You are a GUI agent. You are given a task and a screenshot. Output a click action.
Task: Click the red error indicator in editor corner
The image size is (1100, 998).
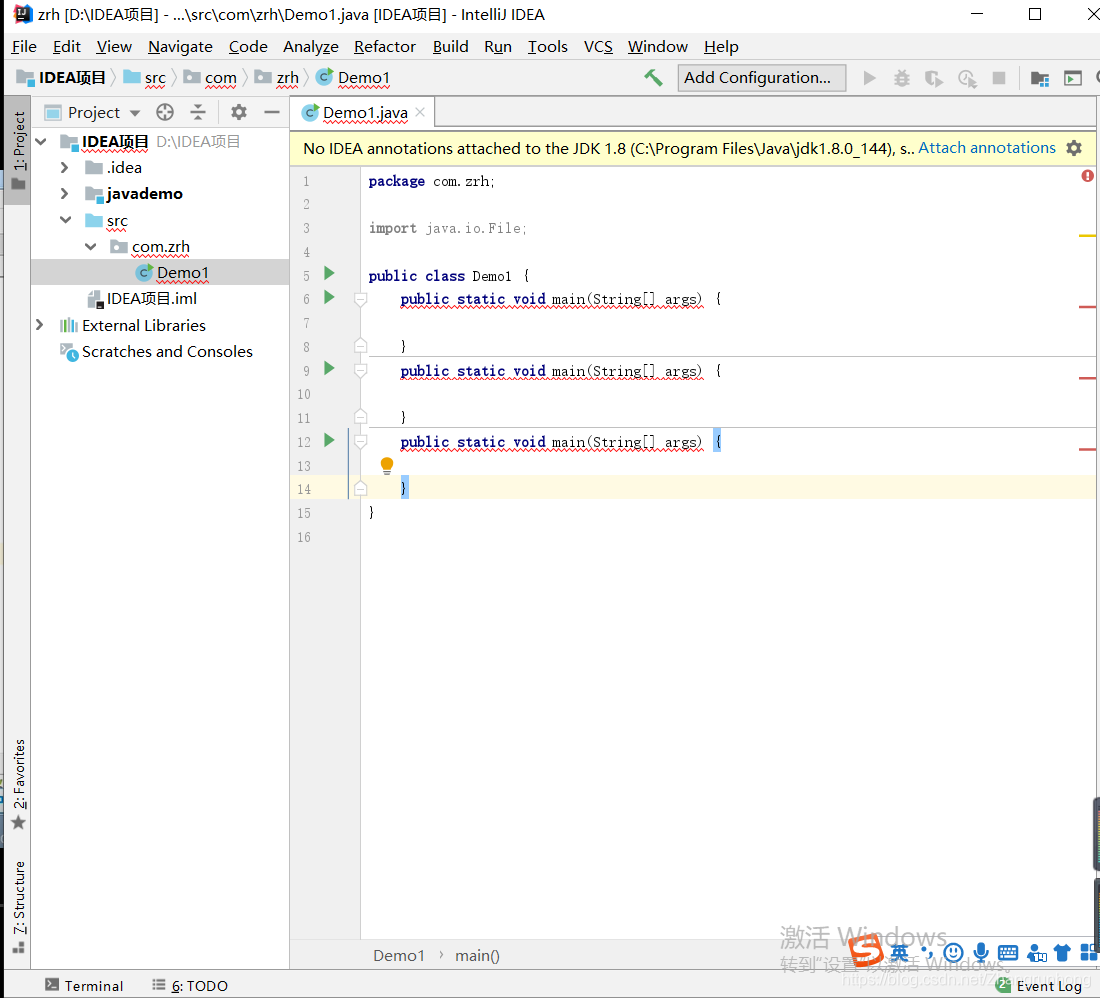(1087, 176)
